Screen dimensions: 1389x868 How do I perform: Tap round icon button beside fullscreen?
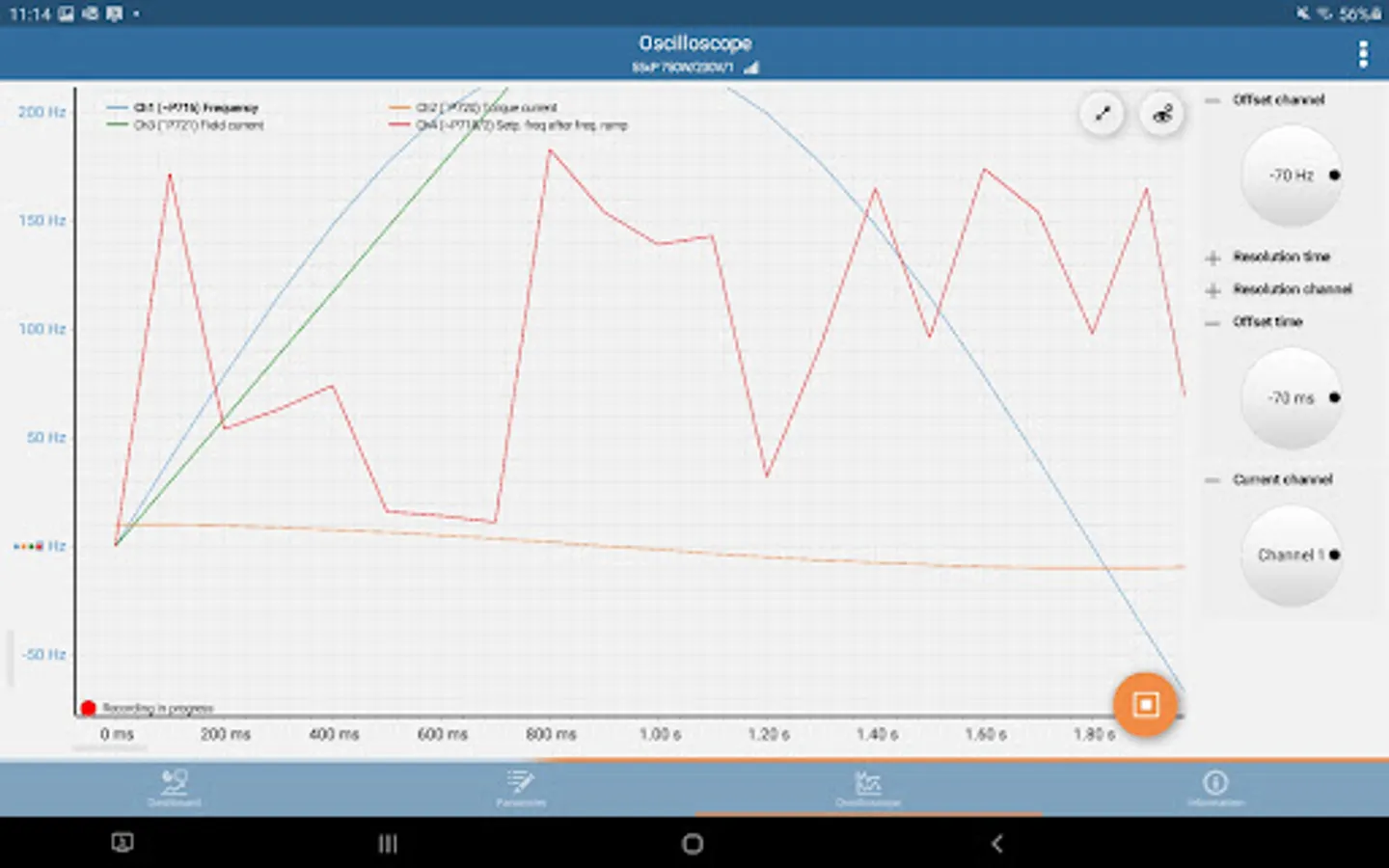pos(1162,114)
